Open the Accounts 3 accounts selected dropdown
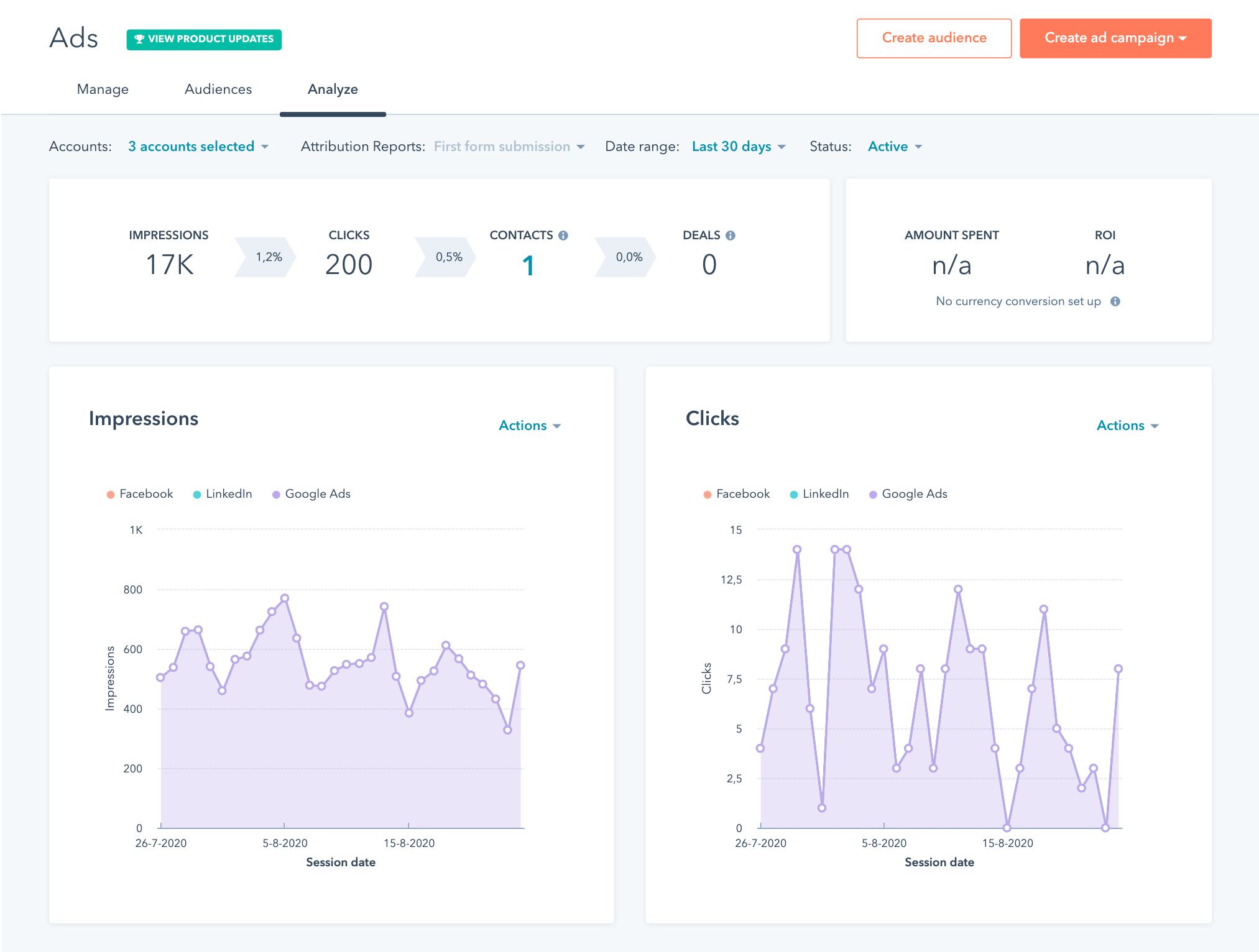Viewport: 1259px width, 952px height. [198, 147]
